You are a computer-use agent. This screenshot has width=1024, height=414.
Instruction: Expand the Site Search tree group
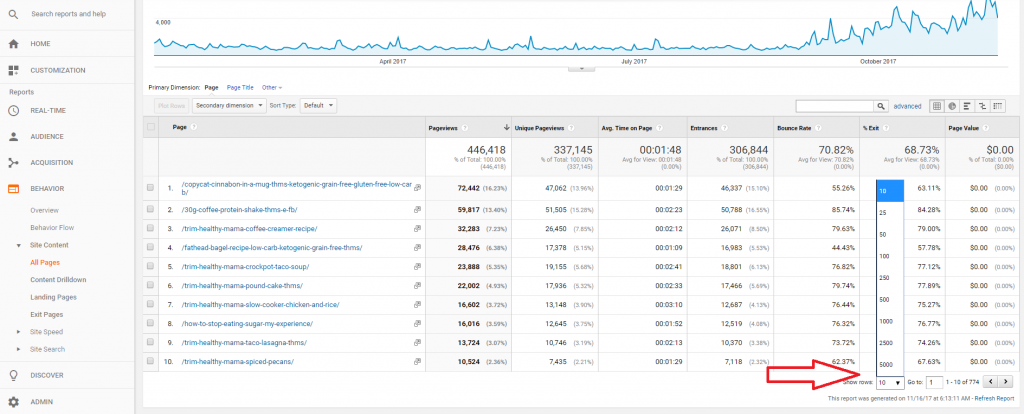[18, 349]
